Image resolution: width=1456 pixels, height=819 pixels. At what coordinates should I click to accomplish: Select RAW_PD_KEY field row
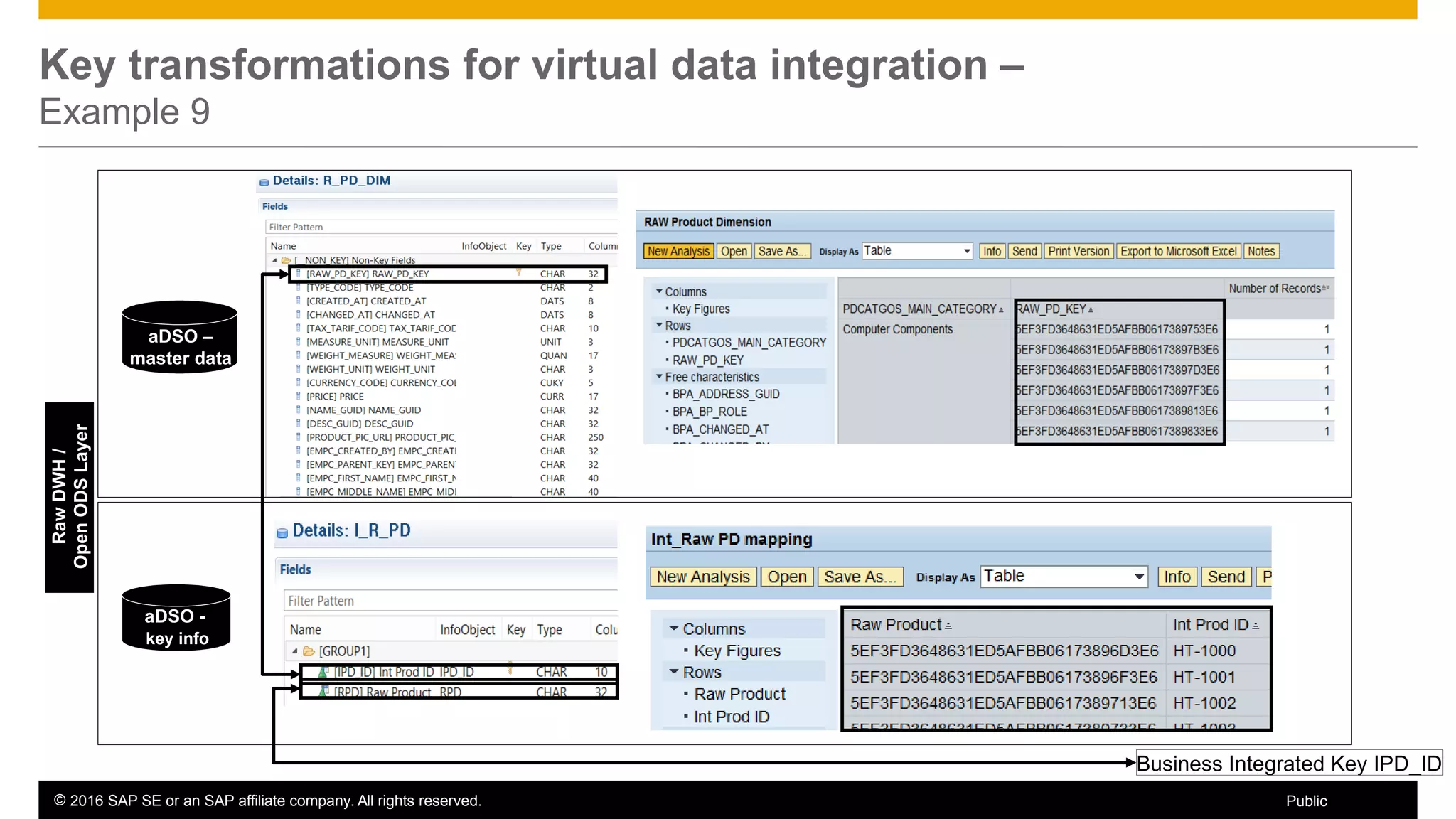pyautogui.click(x=447, y=274)
